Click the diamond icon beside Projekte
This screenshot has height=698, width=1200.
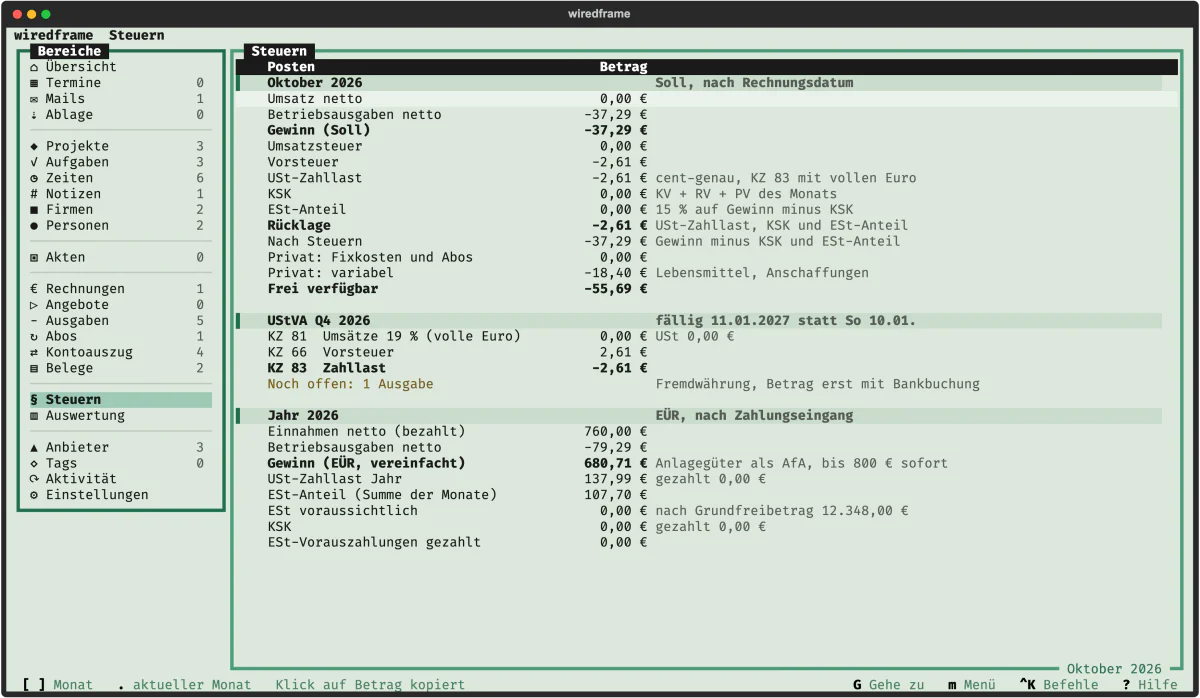34,146
